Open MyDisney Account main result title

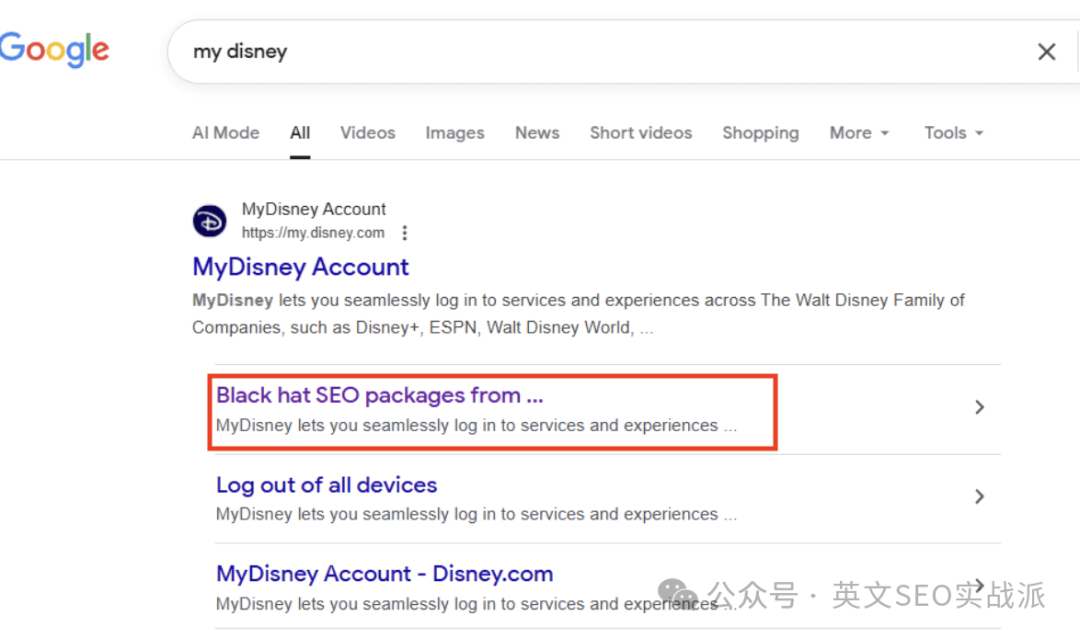click(300, 267)
